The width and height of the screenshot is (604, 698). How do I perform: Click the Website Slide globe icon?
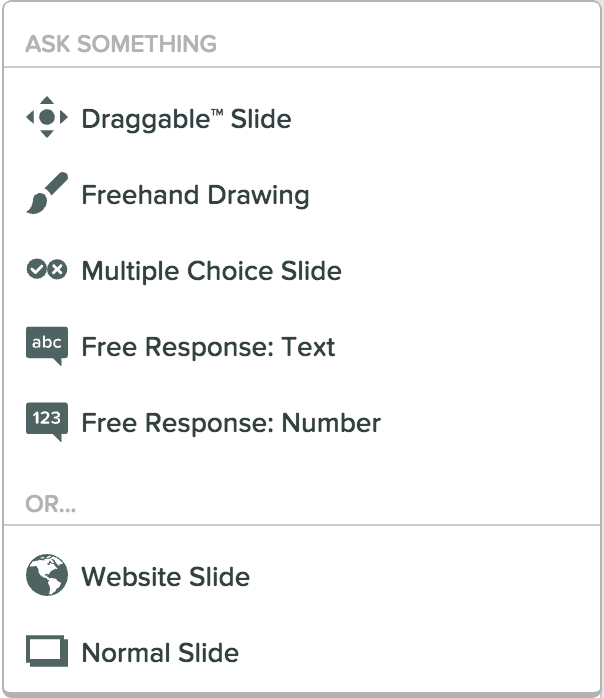47,576
